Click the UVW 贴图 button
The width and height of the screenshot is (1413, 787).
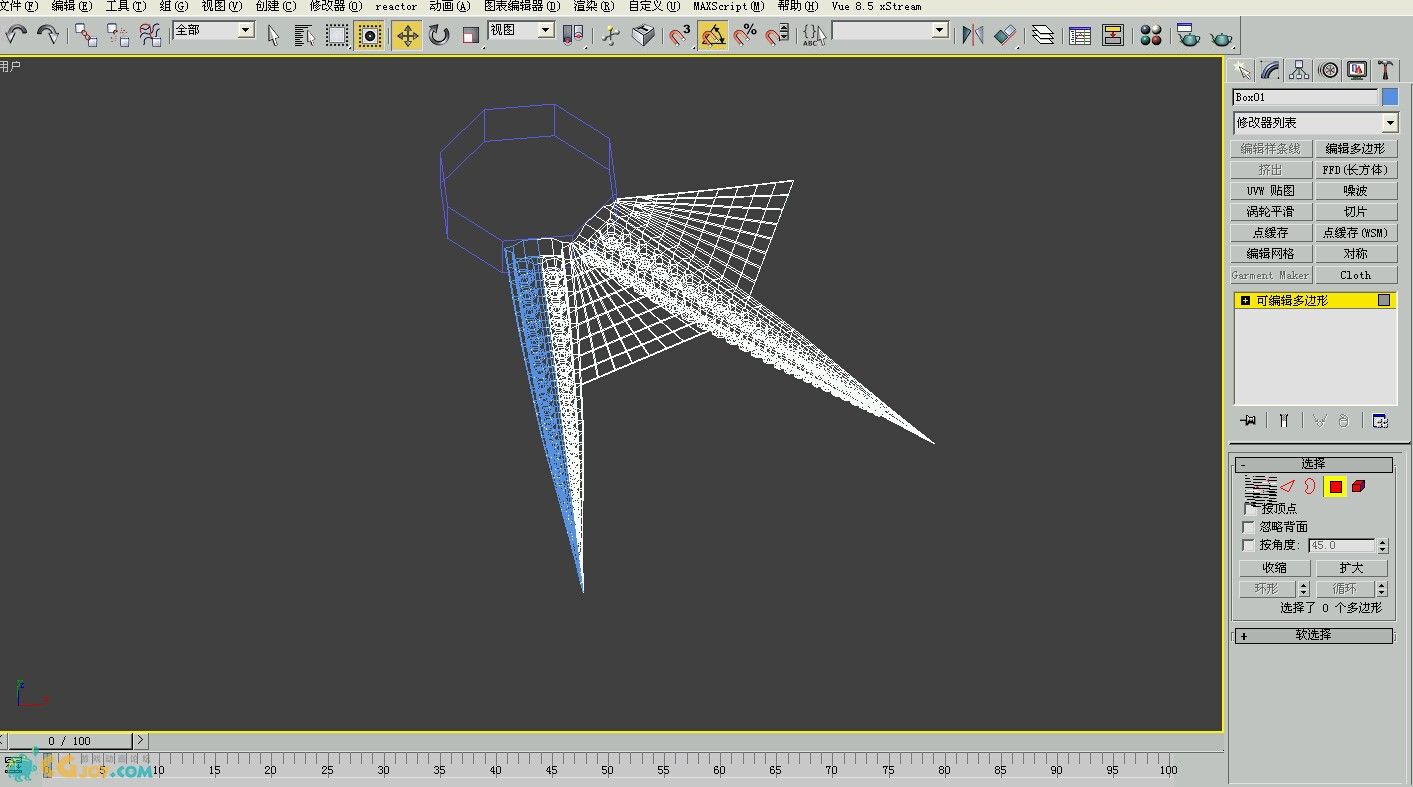1270,190
